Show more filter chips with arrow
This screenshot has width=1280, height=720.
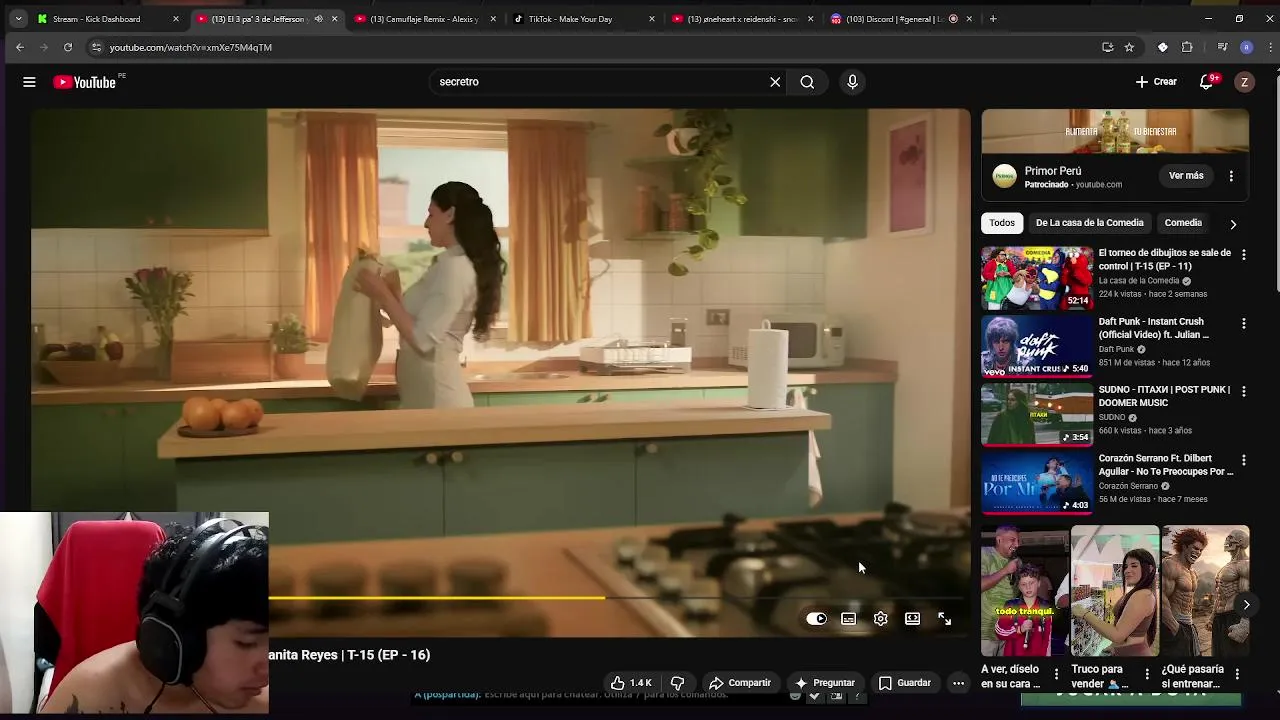[x=1233, y=224]
